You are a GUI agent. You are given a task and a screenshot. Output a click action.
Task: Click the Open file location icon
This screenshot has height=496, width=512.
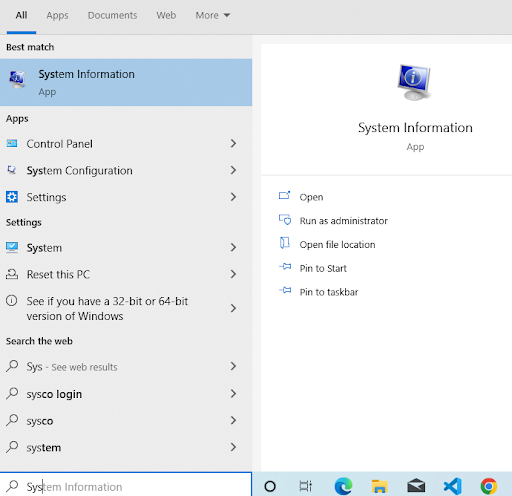pyautogui.click(x=284, y=243)
